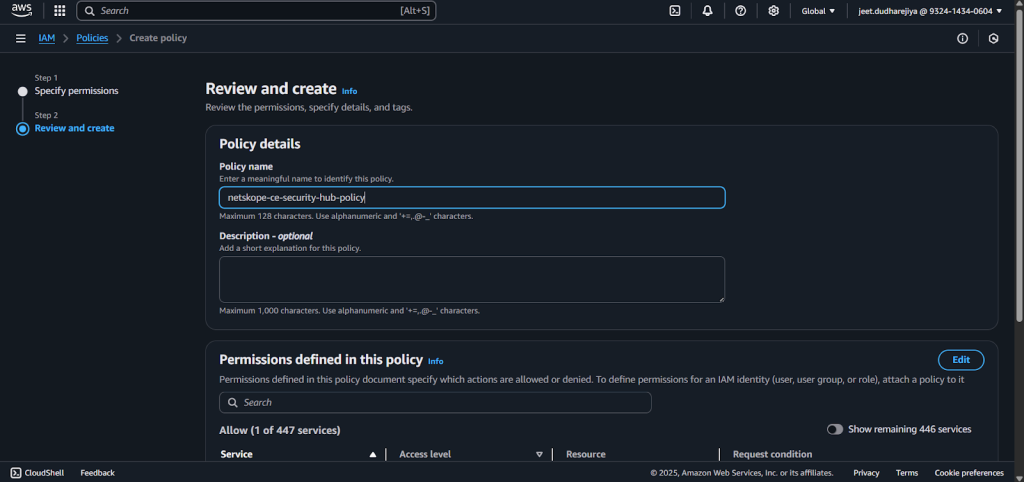Screen dimensions: 1024x482
Task: Click the magnifier in the permissions search box
Action: point(232,402)
